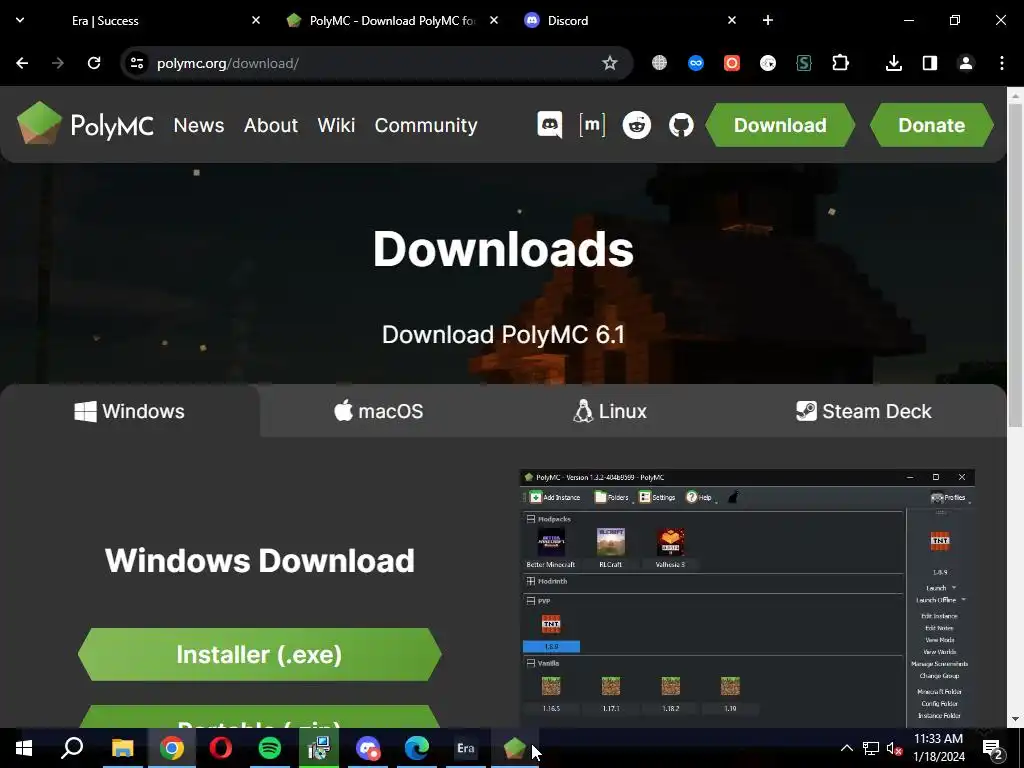Open the Community nav link
This screenshot has height=768, width=1024.
point(426,125)
